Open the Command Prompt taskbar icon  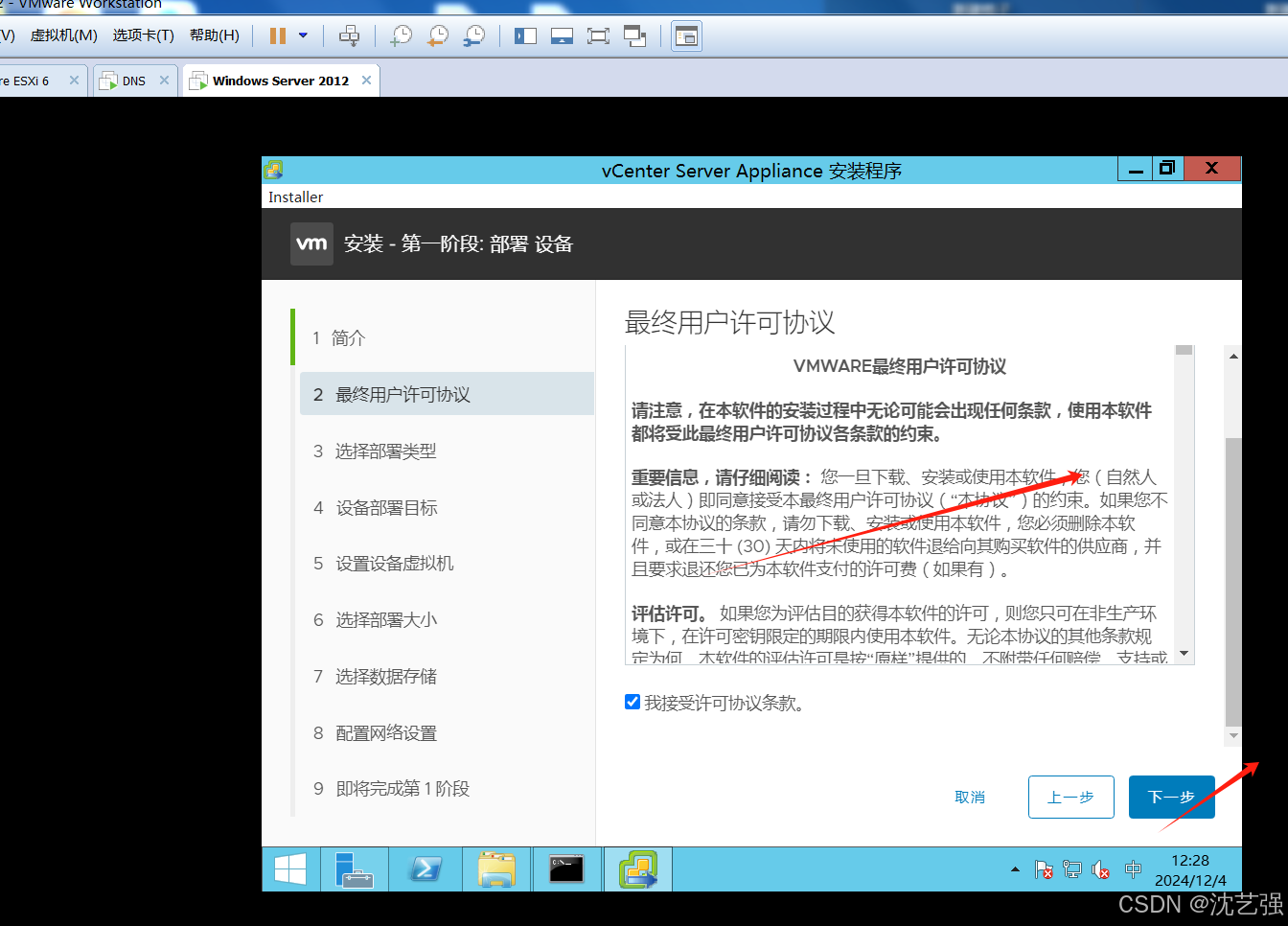566,868
